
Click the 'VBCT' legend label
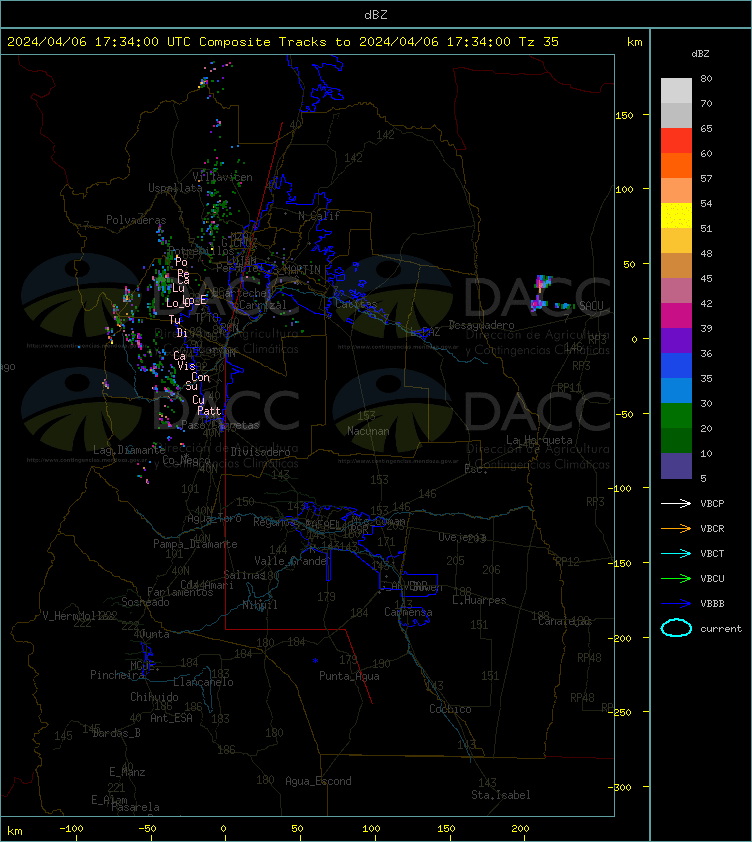click(x=712, y=553)
